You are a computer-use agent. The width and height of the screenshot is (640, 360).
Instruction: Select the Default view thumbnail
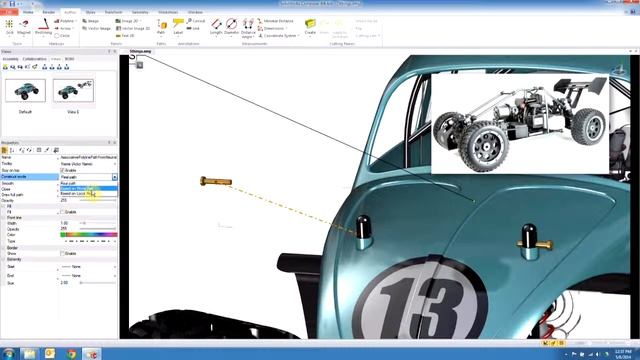pos(25,91)
